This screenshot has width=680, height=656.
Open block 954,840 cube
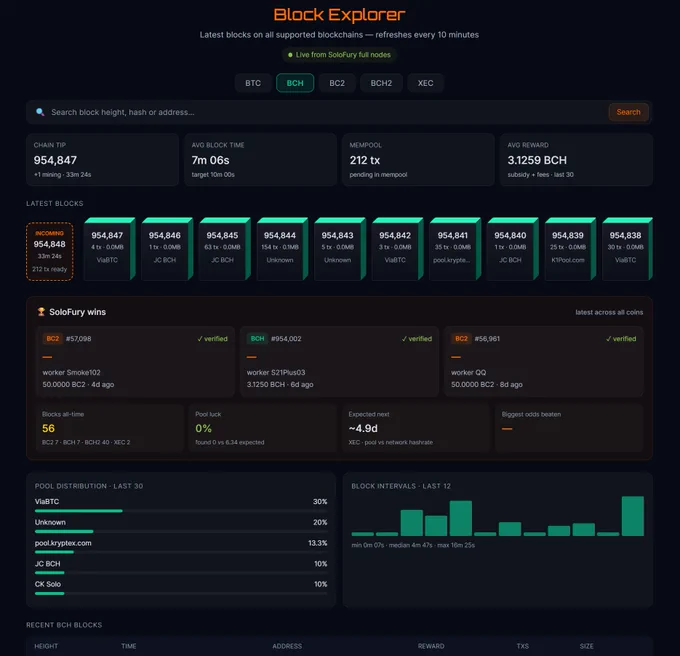[x=513, y=249]
